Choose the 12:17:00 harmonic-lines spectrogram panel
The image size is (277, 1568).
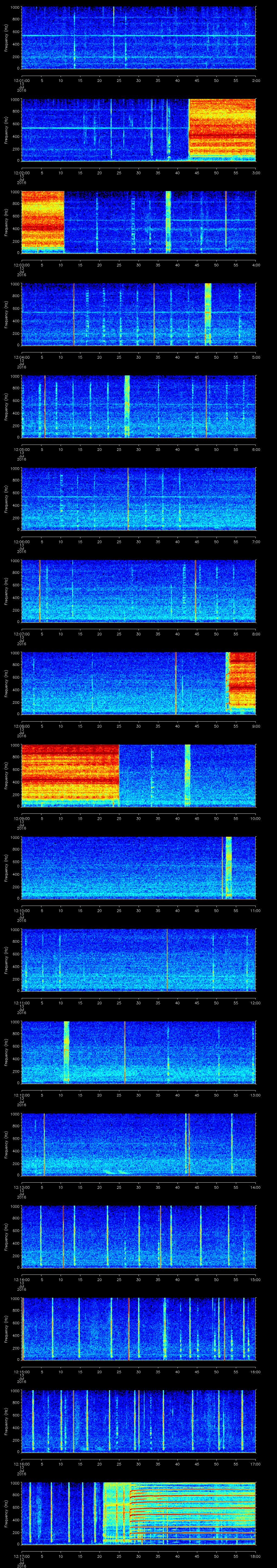pos(138,1514)
